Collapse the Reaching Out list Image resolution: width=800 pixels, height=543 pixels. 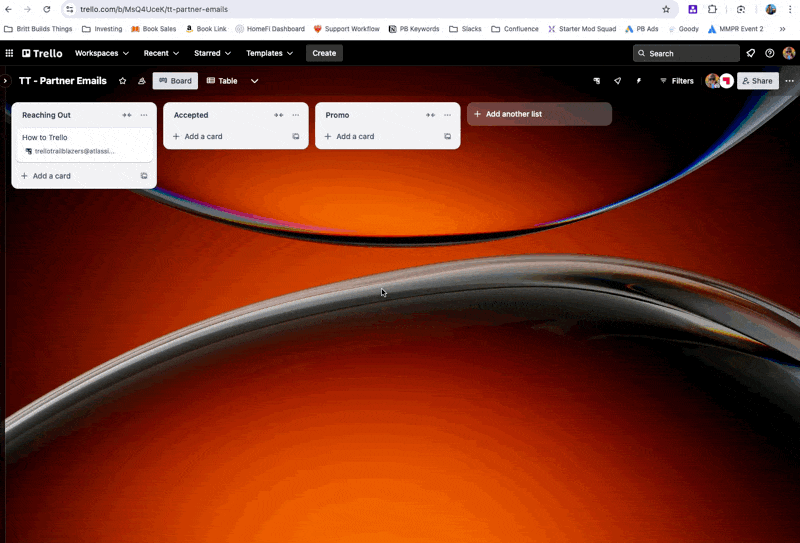pos(127,115)
